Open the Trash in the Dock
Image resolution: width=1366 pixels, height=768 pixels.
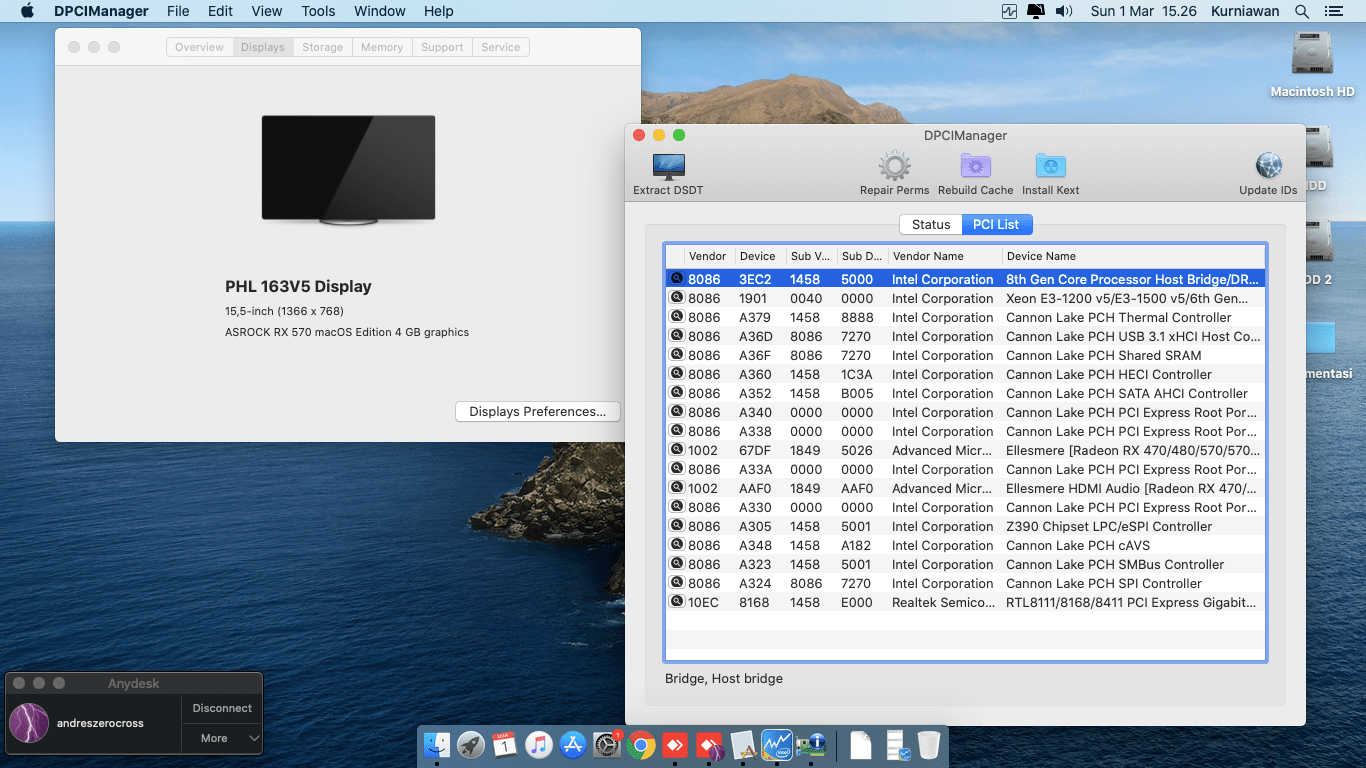tap(928, 745)
